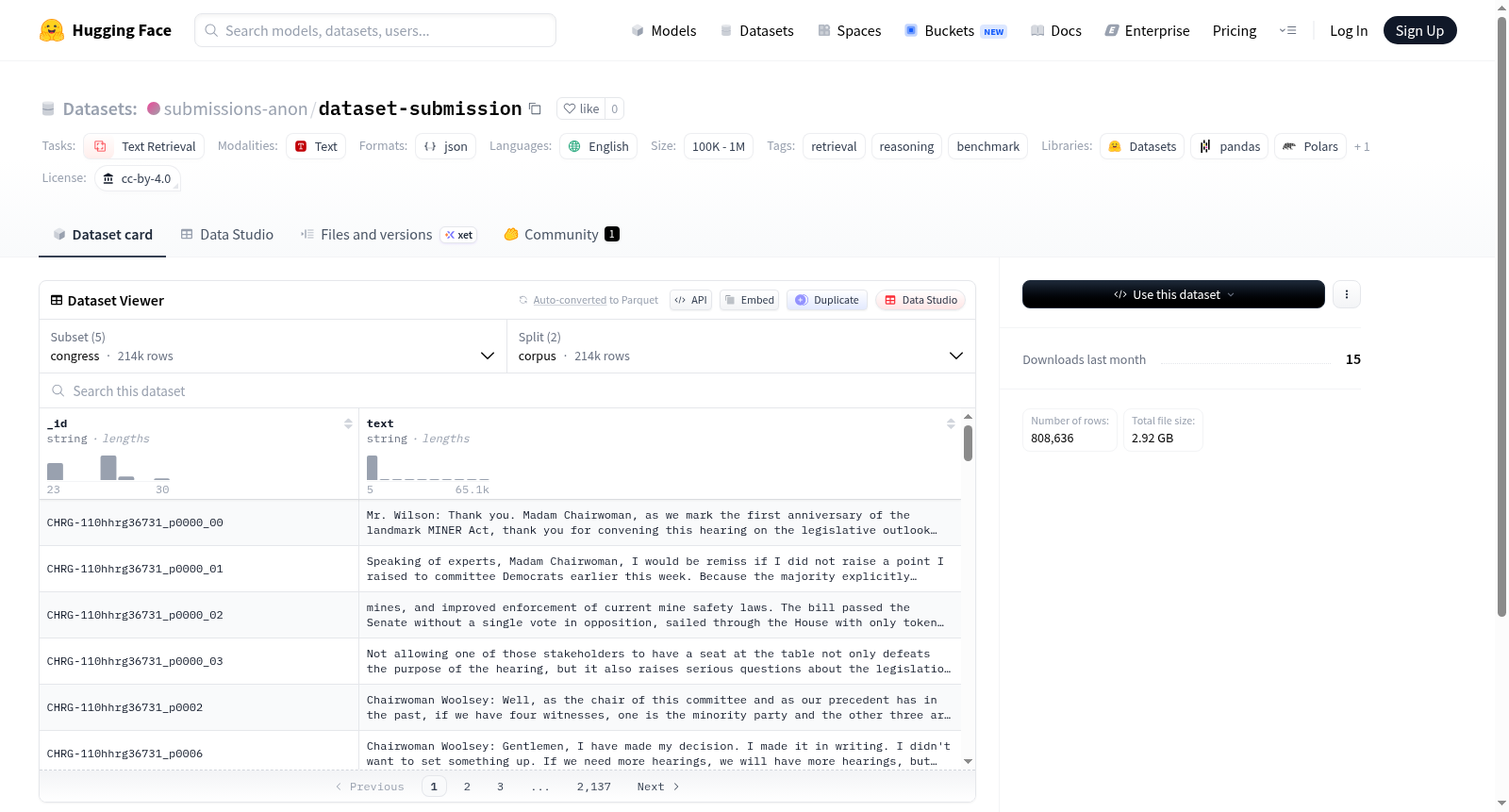Open the API button in Dataset Viewer
This screenshot has width=1509, height=812.
(690, 300)
